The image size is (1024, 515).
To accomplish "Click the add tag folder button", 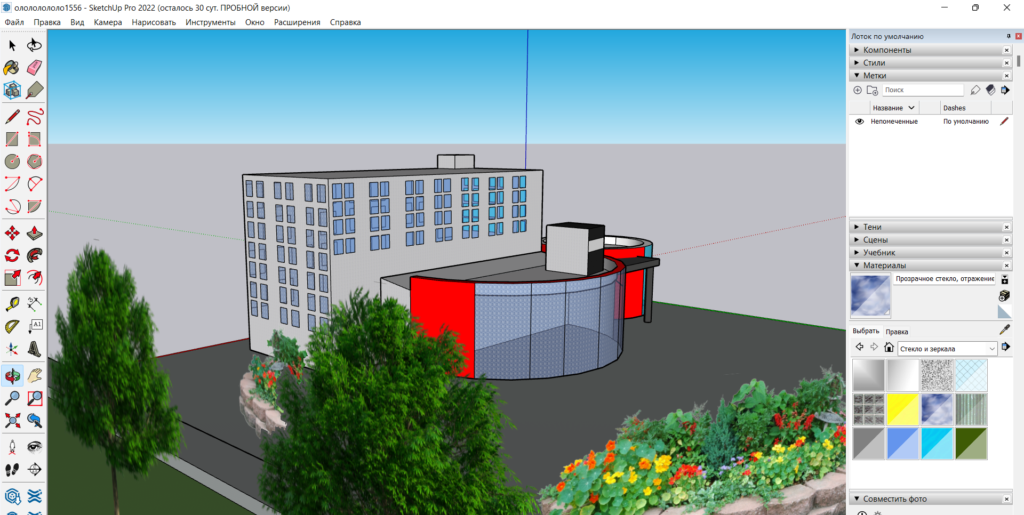I will [872, 90].
